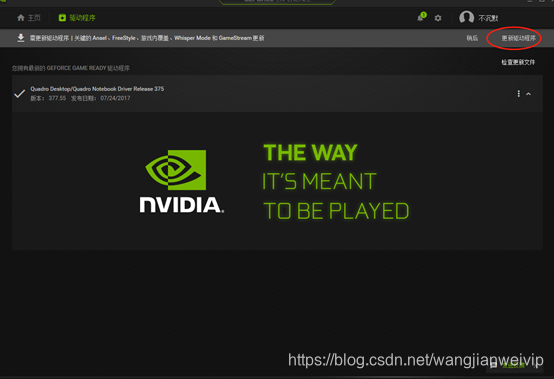The width and height of the screenshot is (554, 379).
Task: Click the THE WAY IT'S MEANT TO BE PLAYED slogan
Action: [x=336, y=182]
